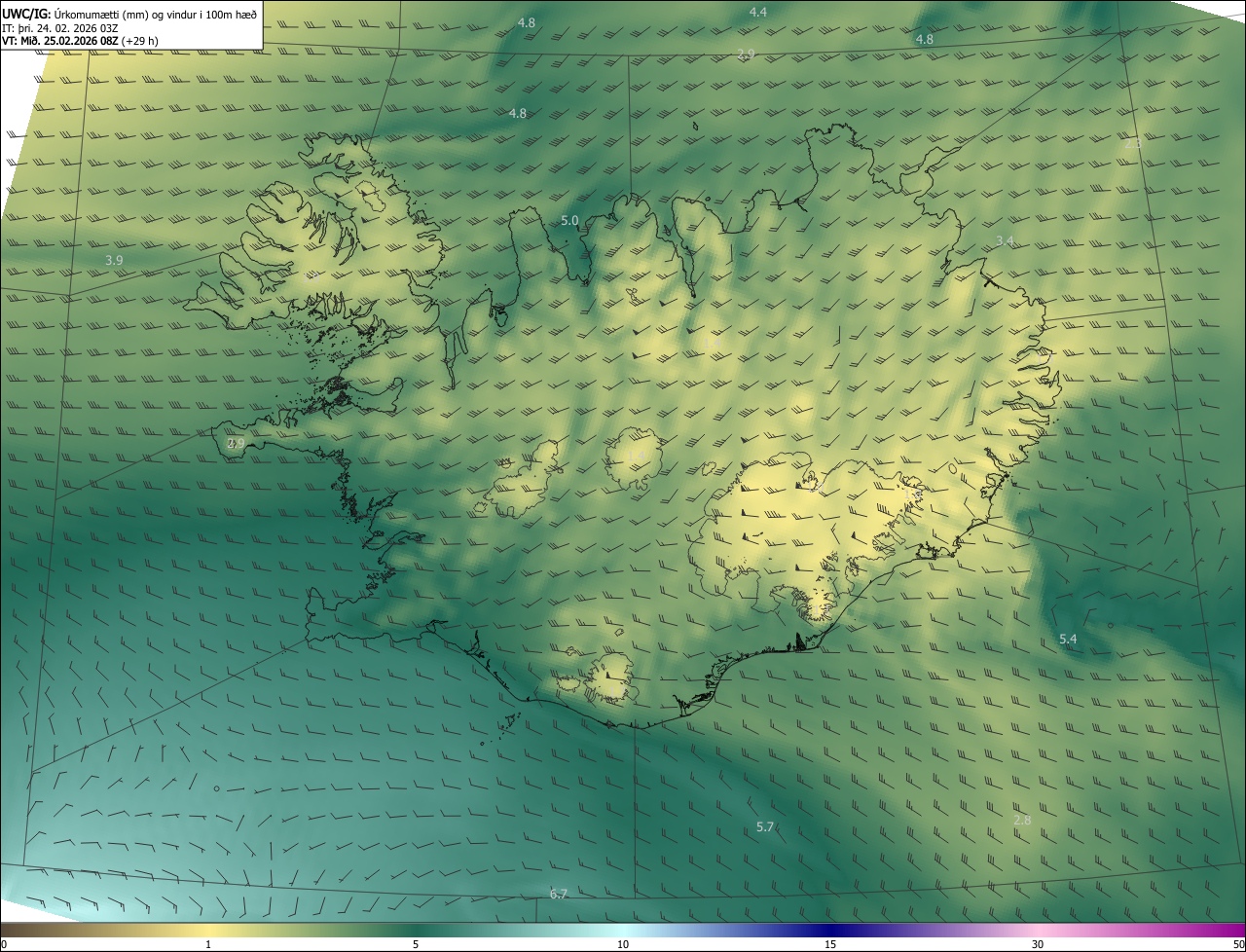Click the 3.9 value label on the map

(114, 260)
